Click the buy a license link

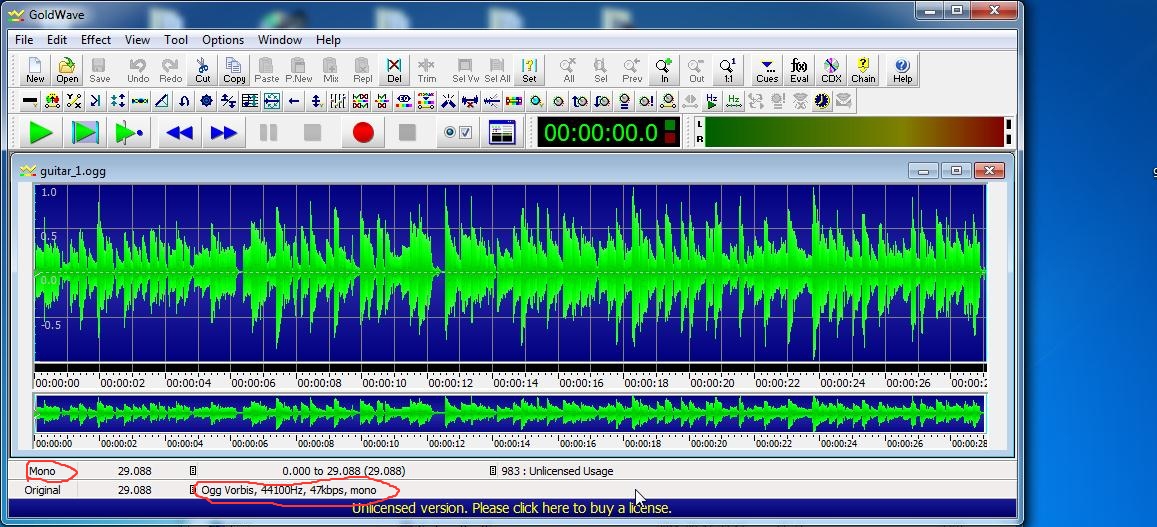pyautogui.click(x=511, y=508)
